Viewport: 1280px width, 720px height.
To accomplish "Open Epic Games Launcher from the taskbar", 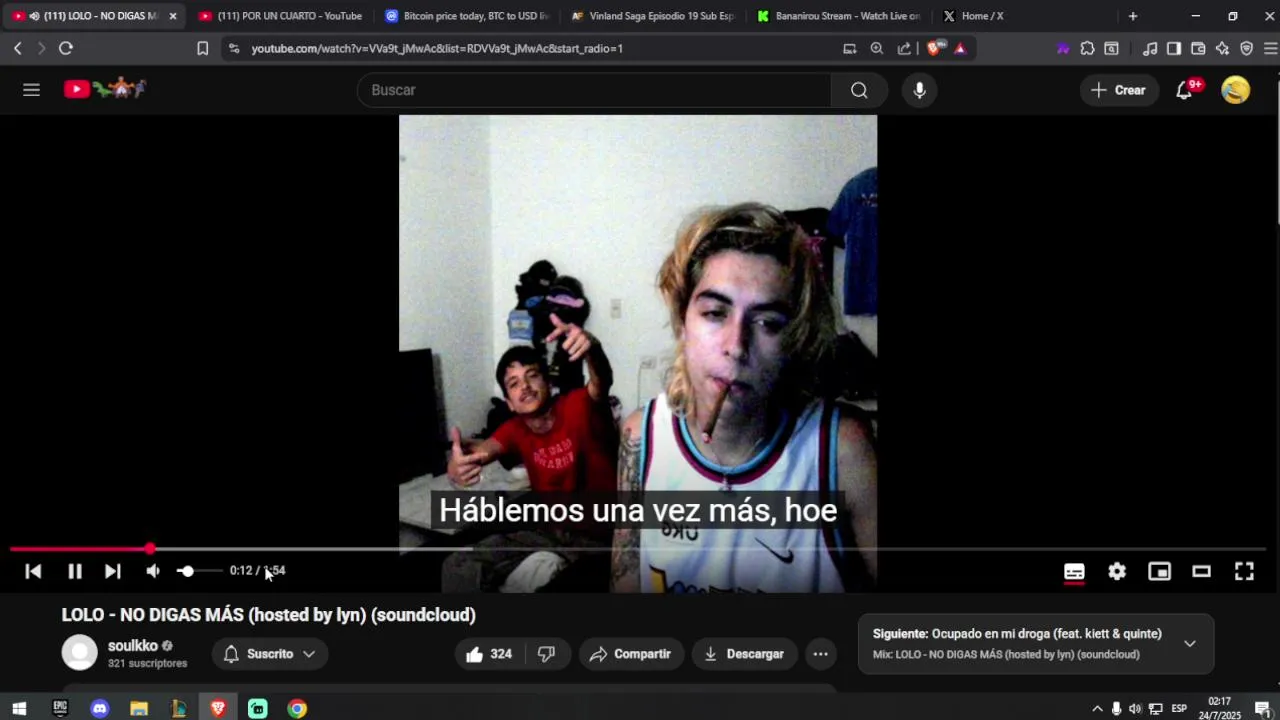I will (x=59, y=709).
